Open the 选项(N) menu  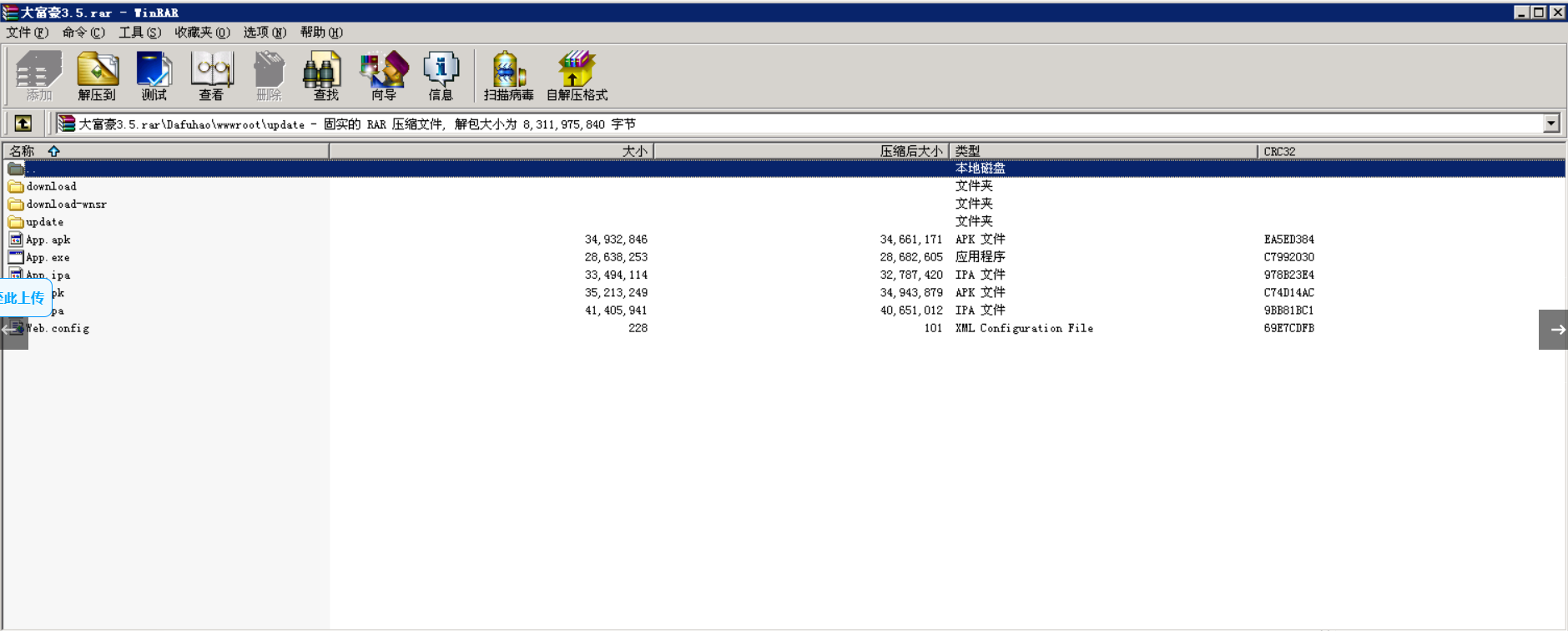[x=265, y=33]
